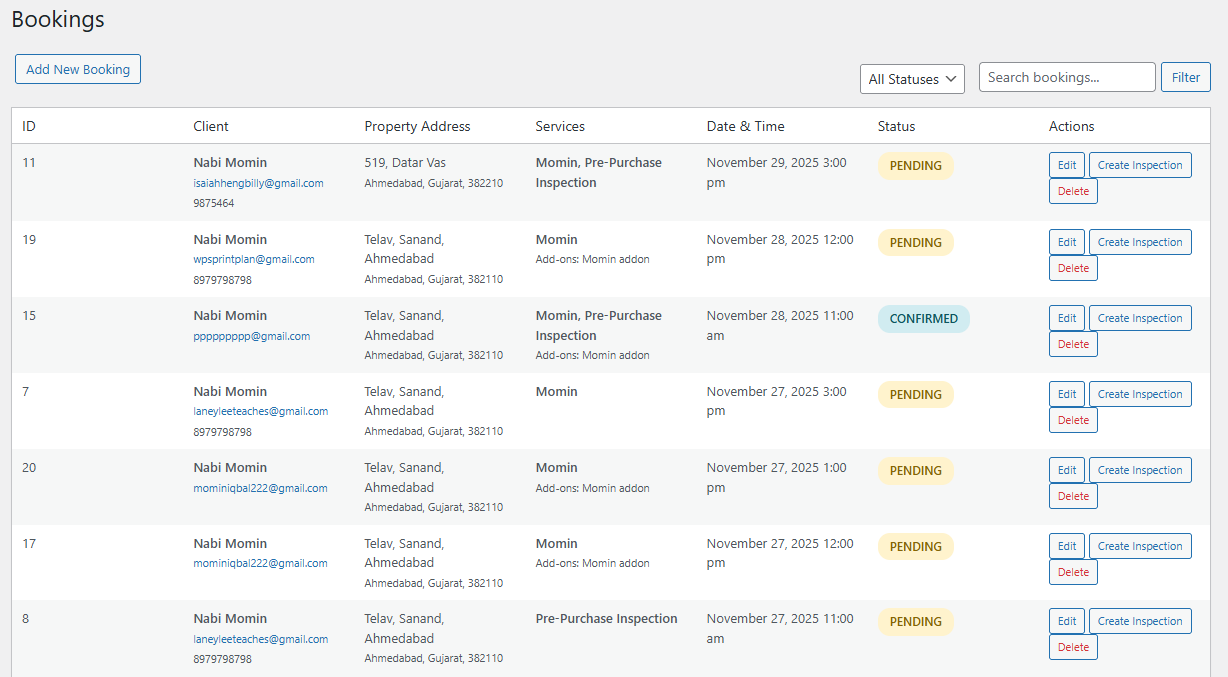Create inspection for booking ID 11
The width and height of the screenshot is (1228, 677).
pos(1140,165)
